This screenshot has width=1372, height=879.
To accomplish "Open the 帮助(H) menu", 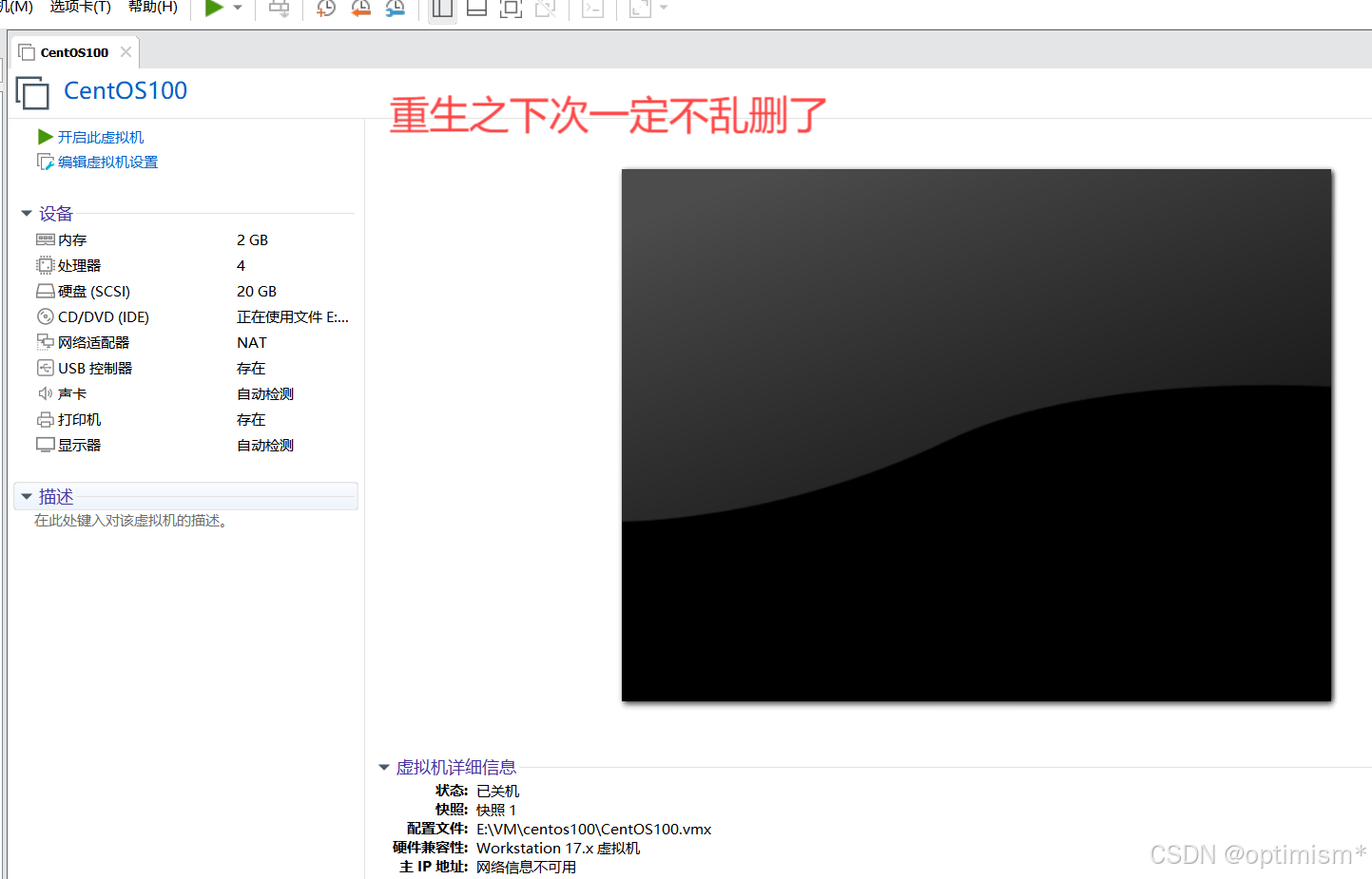I will click(x=153, y=7).
